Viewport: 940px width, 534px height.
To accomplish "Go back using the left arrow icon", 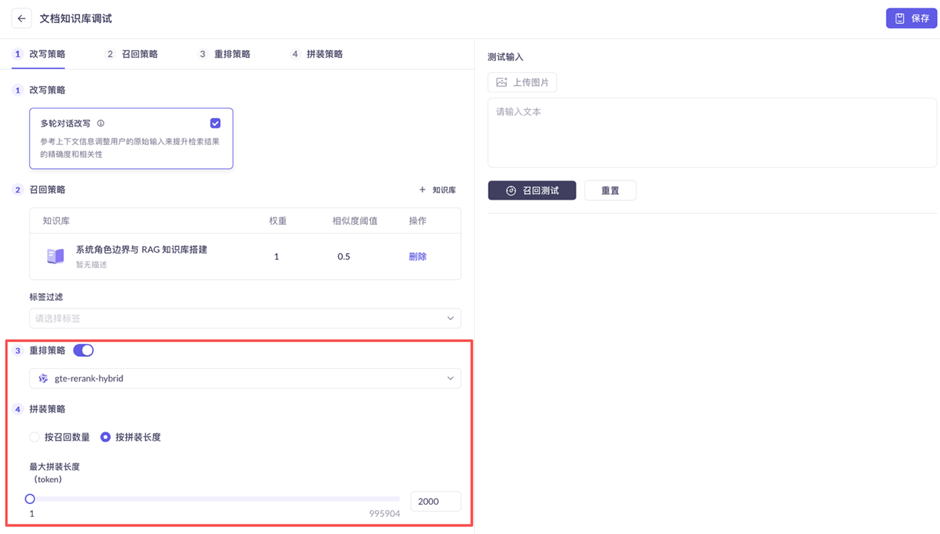I will point(22,19).
